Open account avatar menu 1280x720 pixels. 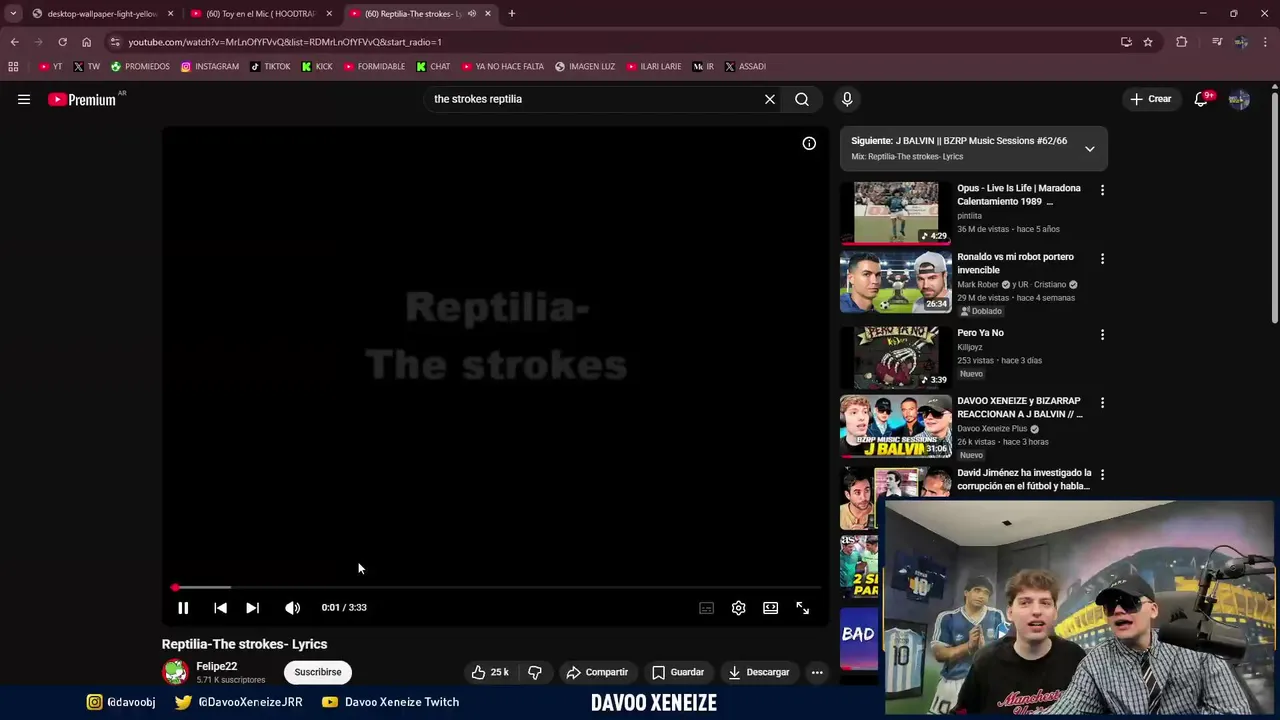pyautogui.click(x=1239, y=99)
